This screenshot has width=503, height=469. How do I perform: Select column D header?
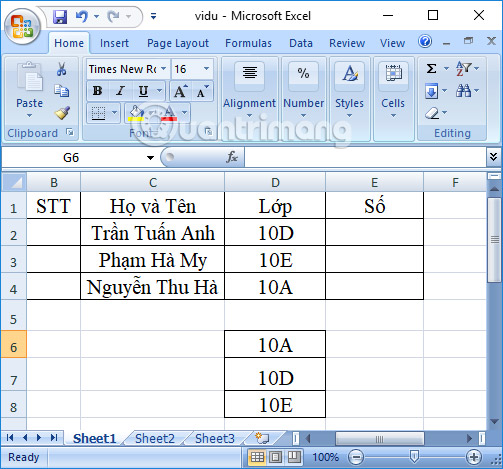coord(275,182)
